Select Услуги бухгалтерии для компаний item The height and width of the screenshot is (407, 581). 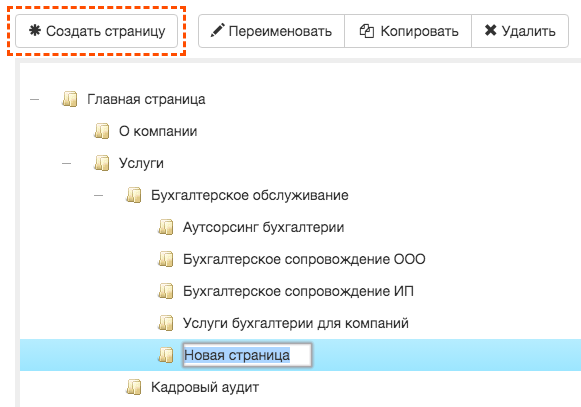(296, 323)
